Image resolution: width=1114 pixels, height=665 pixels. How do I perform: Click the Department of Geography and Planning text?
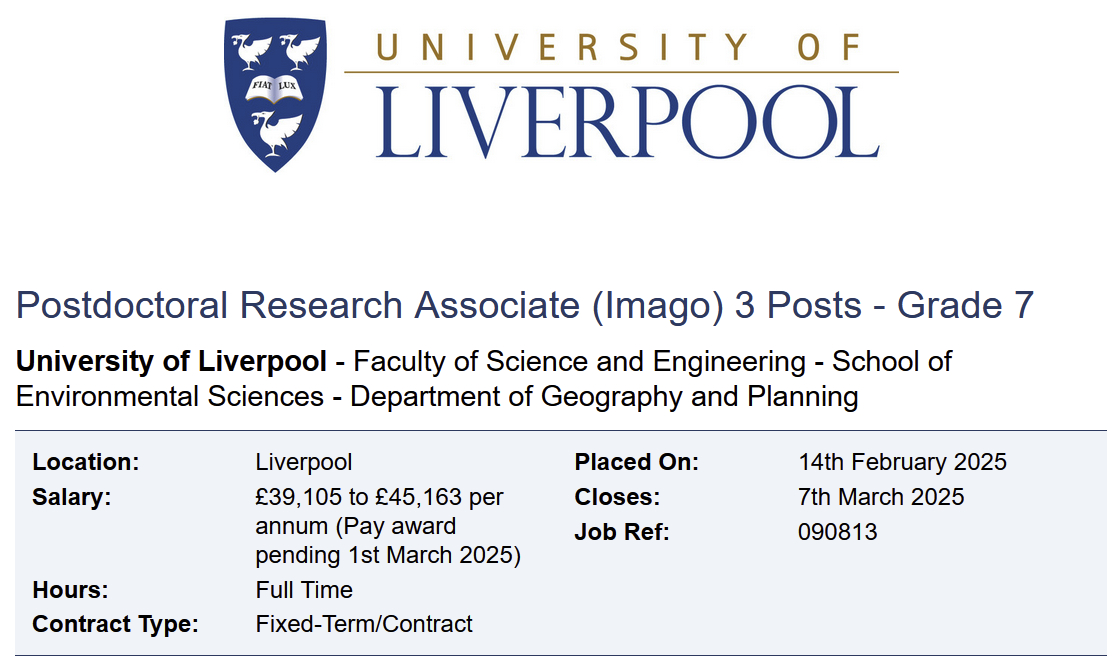(604, 397)
